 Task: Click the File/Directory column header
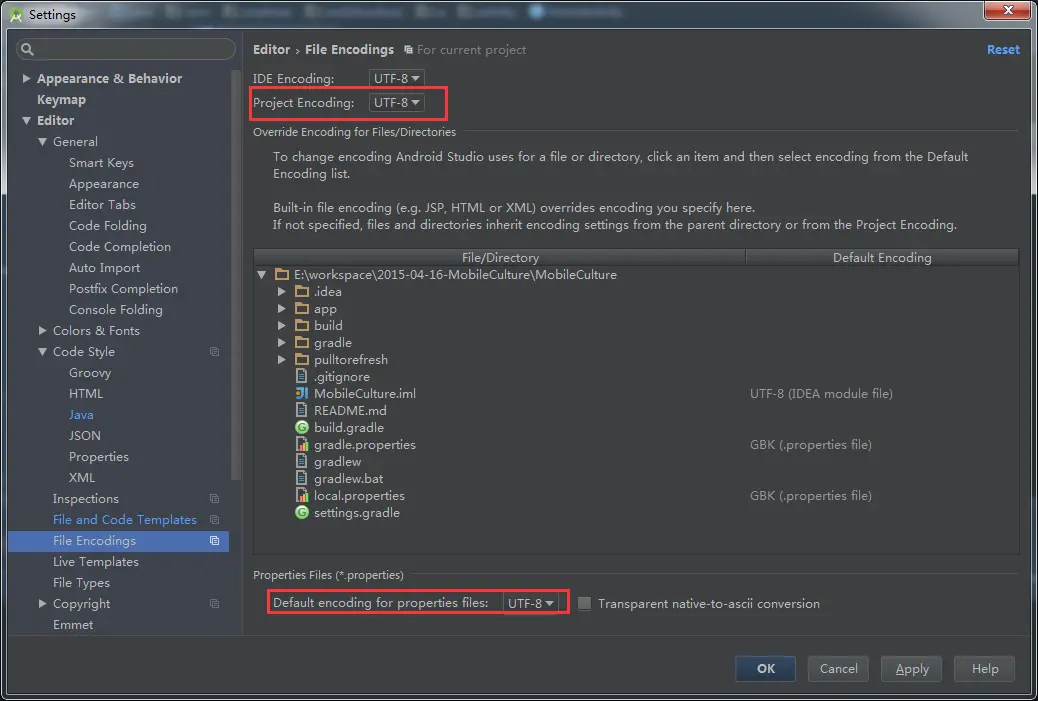coord(500,257)
